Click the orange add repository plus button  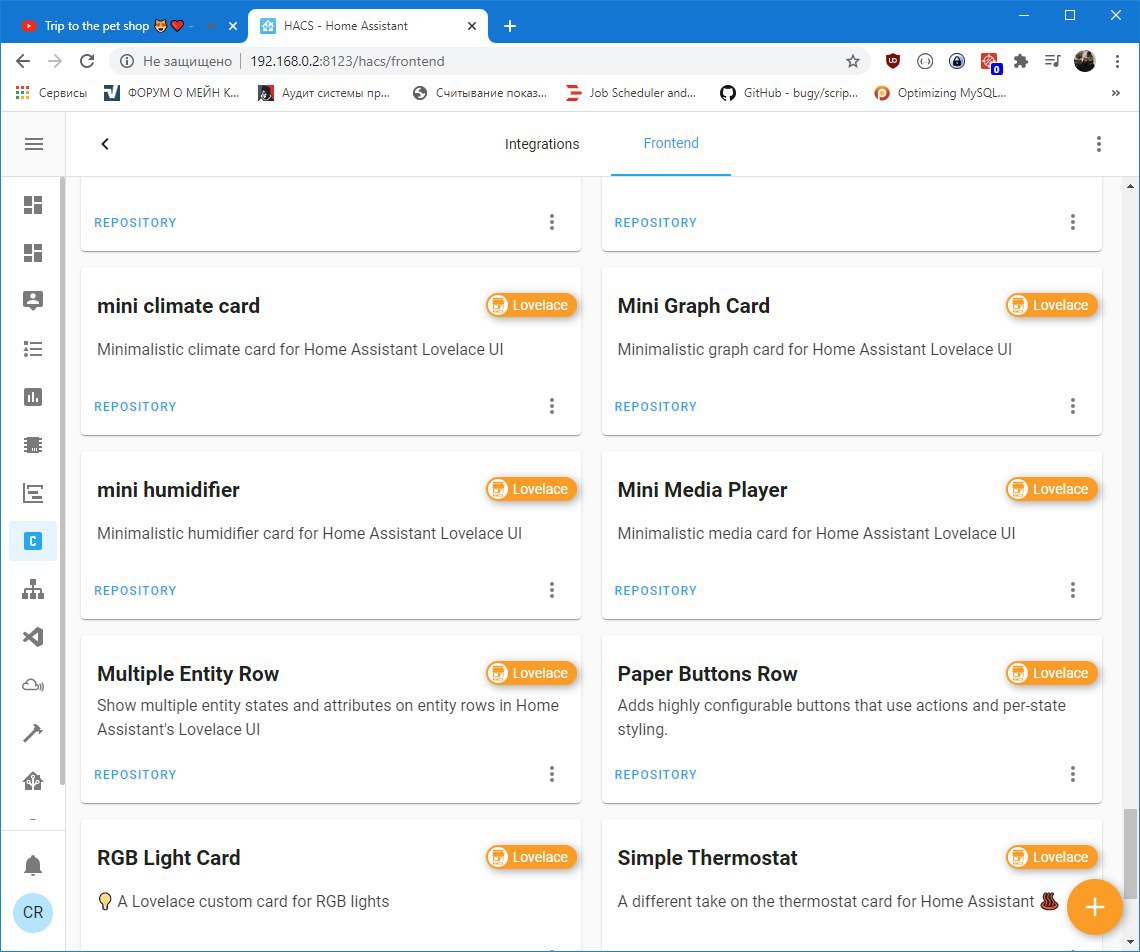[x=1094, y=907]
